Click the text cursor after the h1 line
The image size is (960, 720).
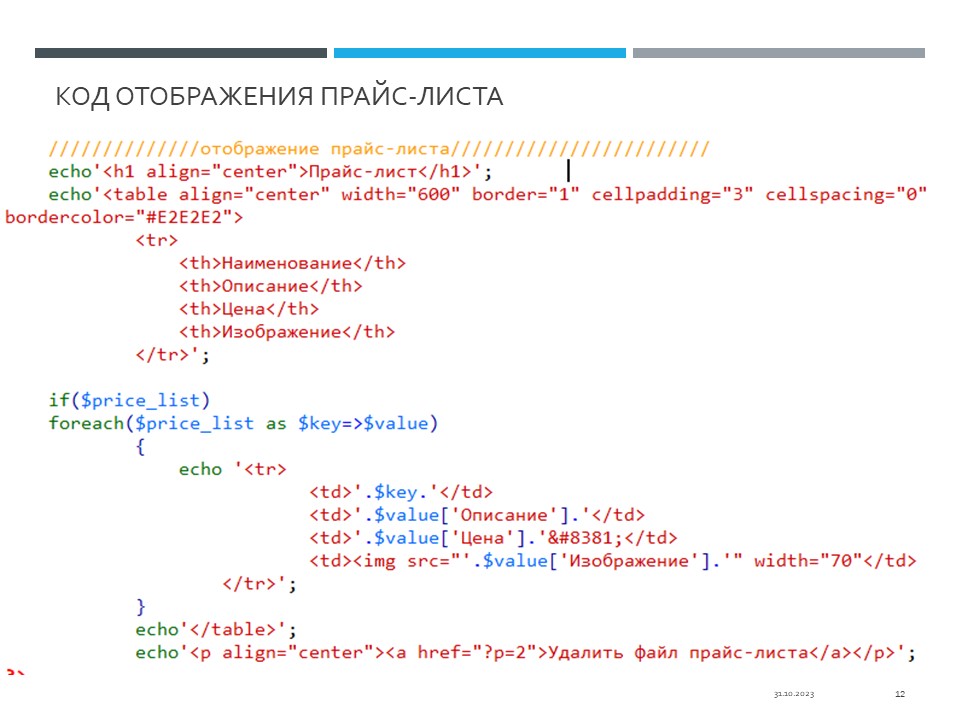tap(568, 171)
